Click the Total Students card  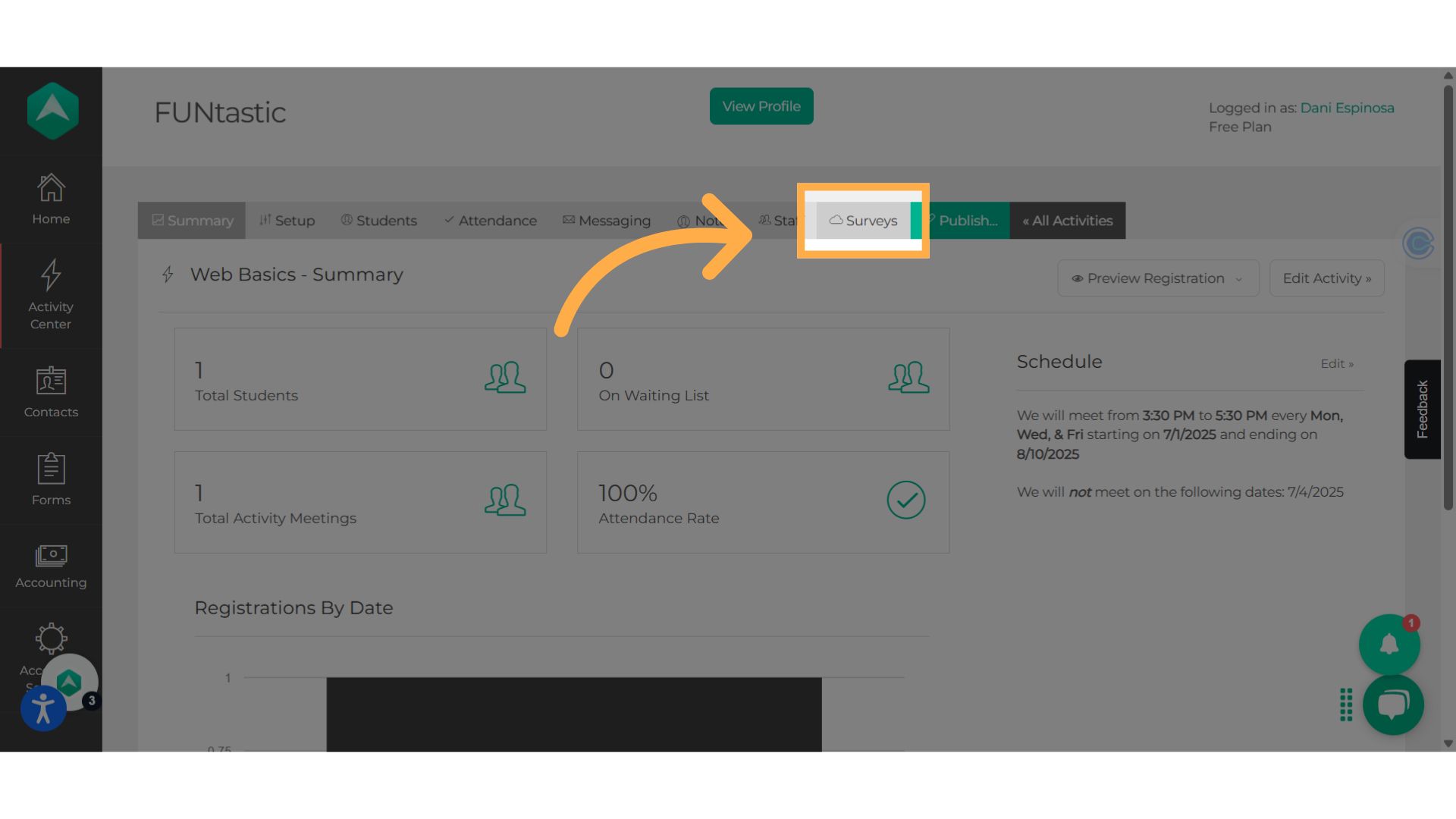[360, 379]
